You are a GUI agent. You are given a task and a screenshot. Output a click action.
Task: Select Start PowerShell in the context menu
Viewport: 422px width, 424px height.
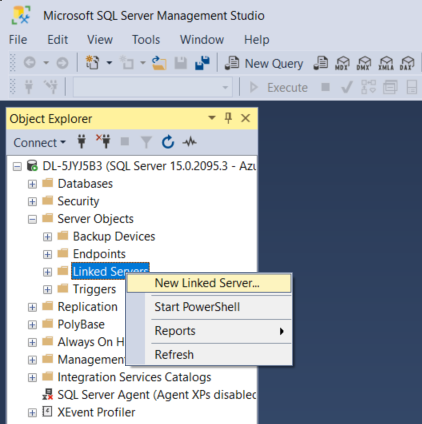click(x=197, y=307)
